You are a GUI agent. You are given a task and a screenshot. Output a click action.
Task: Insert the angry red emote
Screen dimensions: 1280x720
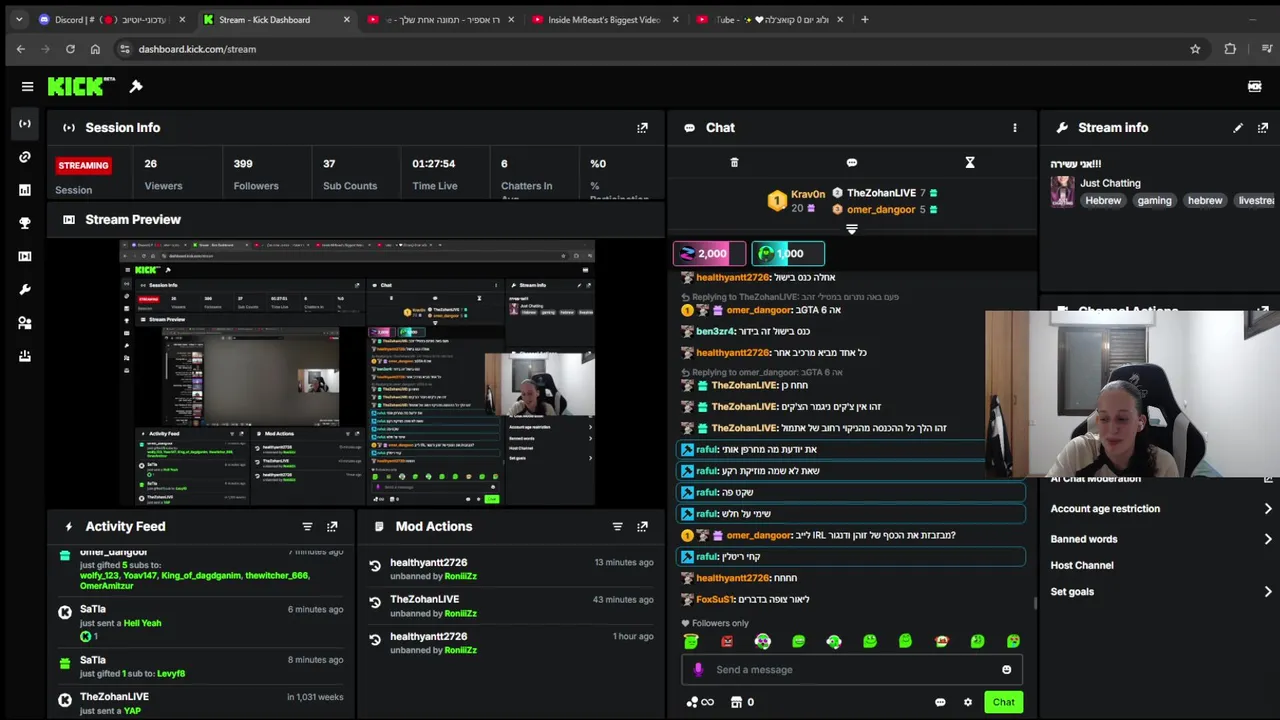727,641
